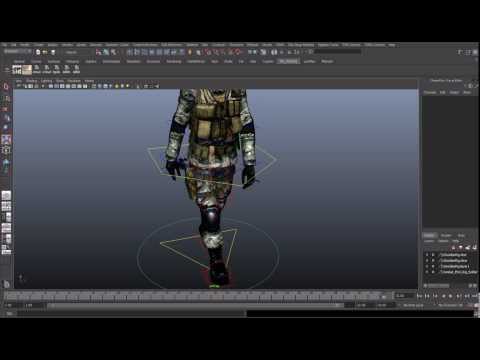The width and height of the screenshot is (480, 360).
Task: Toggle Channel Box sidebar button at top right
Action: (475, 52)
